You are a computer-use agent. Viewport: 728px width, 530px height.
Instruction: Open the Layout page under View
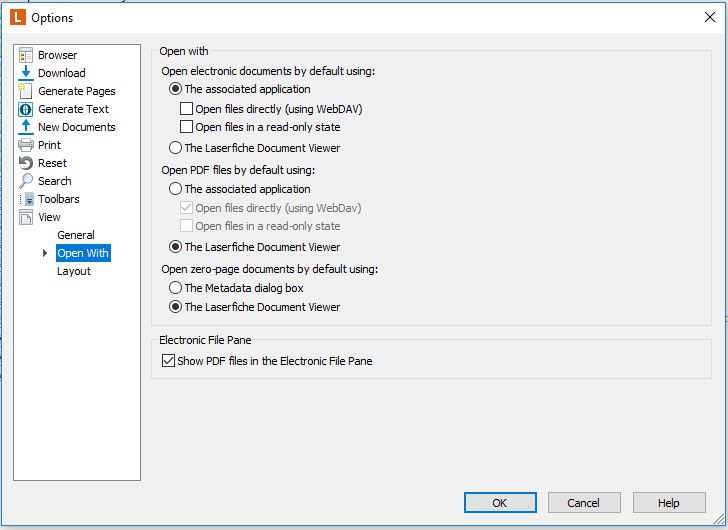pos(74,271)
